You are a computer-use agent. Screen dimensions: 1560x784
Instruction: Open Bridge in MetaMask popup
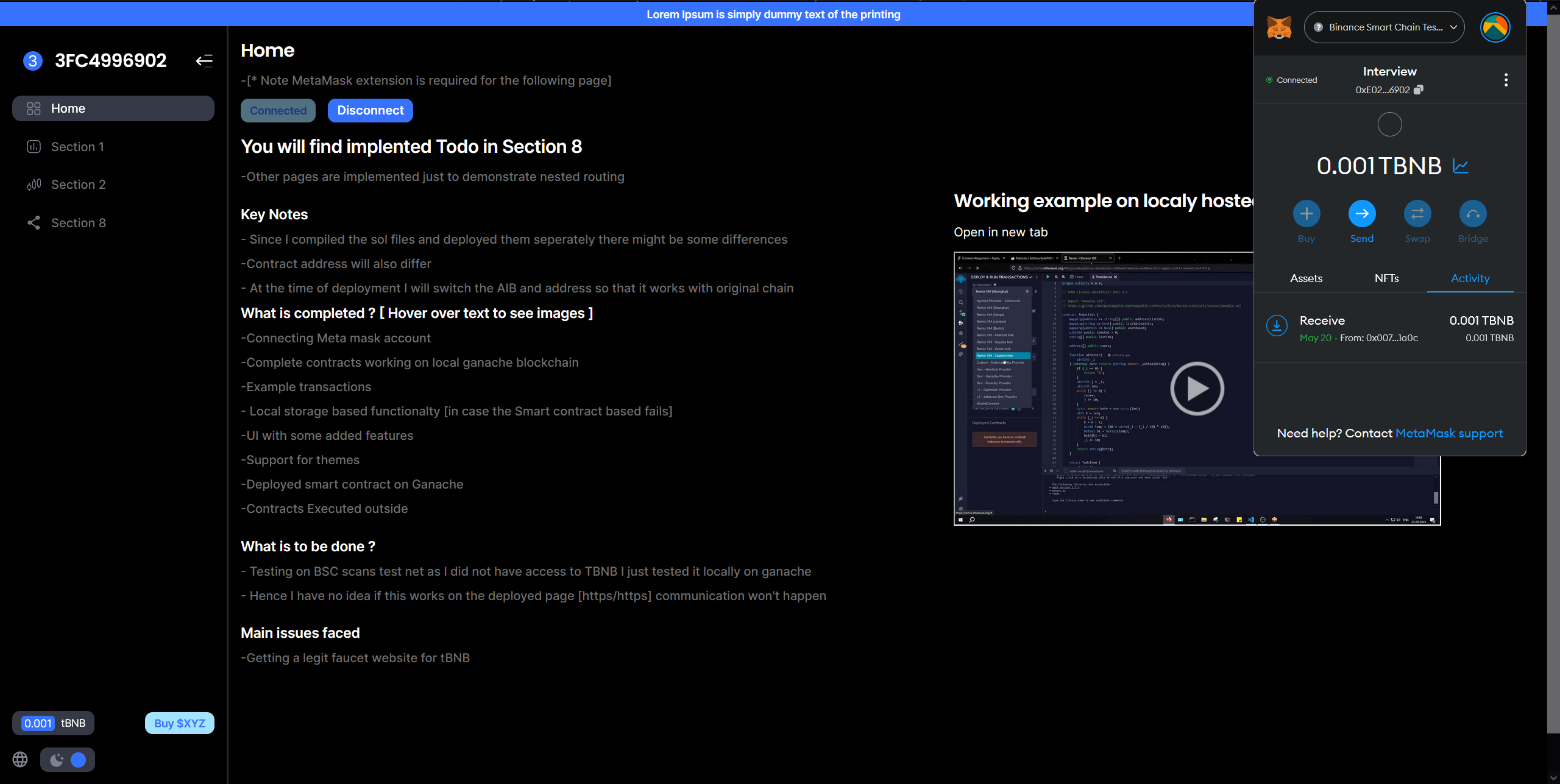(1473, 214)
